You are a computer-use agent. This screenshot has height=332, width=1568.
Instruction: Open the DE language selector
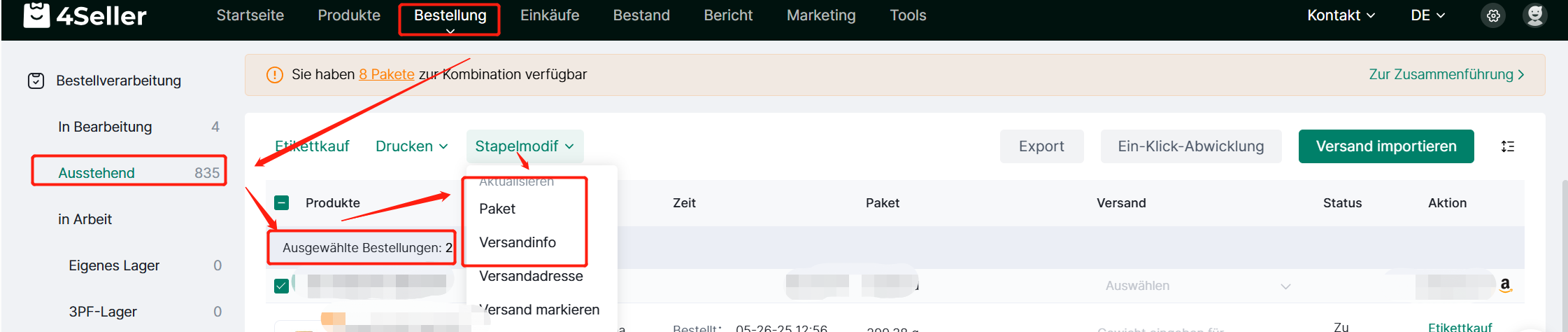tap(1427, 15)
